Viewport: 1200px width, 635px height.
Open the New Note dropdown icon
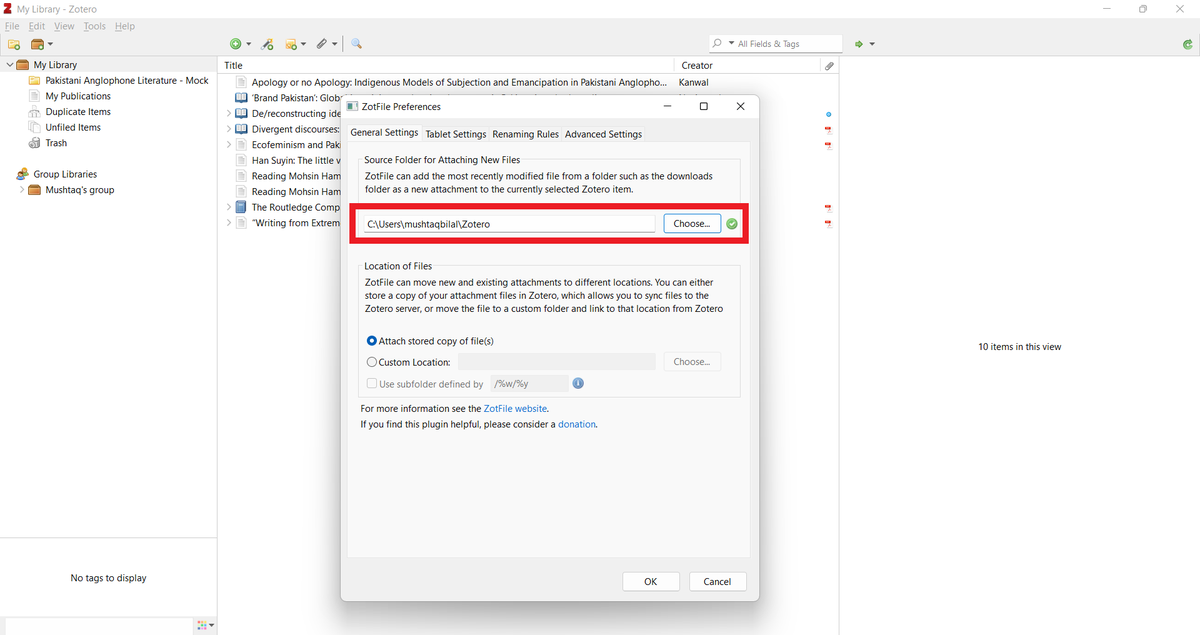click(295, 44)
